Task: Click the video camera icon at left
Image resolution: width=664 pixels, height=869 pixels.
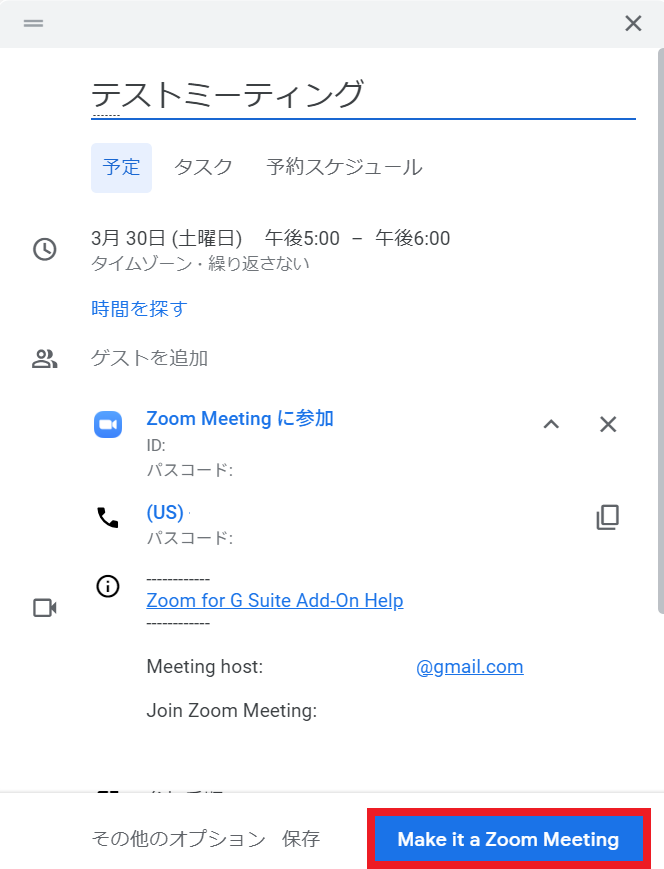Action: [x=44, y=607]
